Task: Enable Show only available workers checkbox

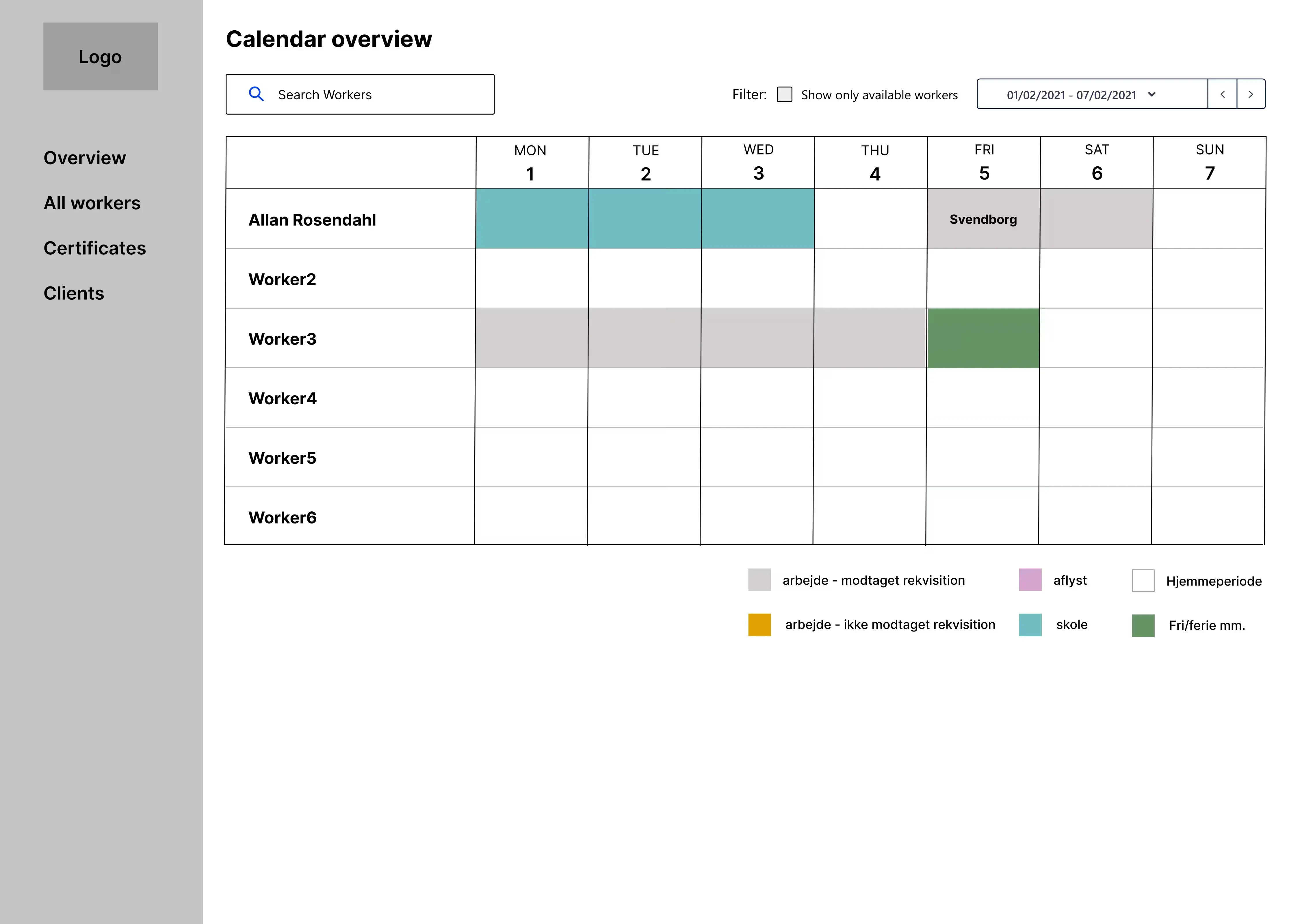Action: point(784,94)
